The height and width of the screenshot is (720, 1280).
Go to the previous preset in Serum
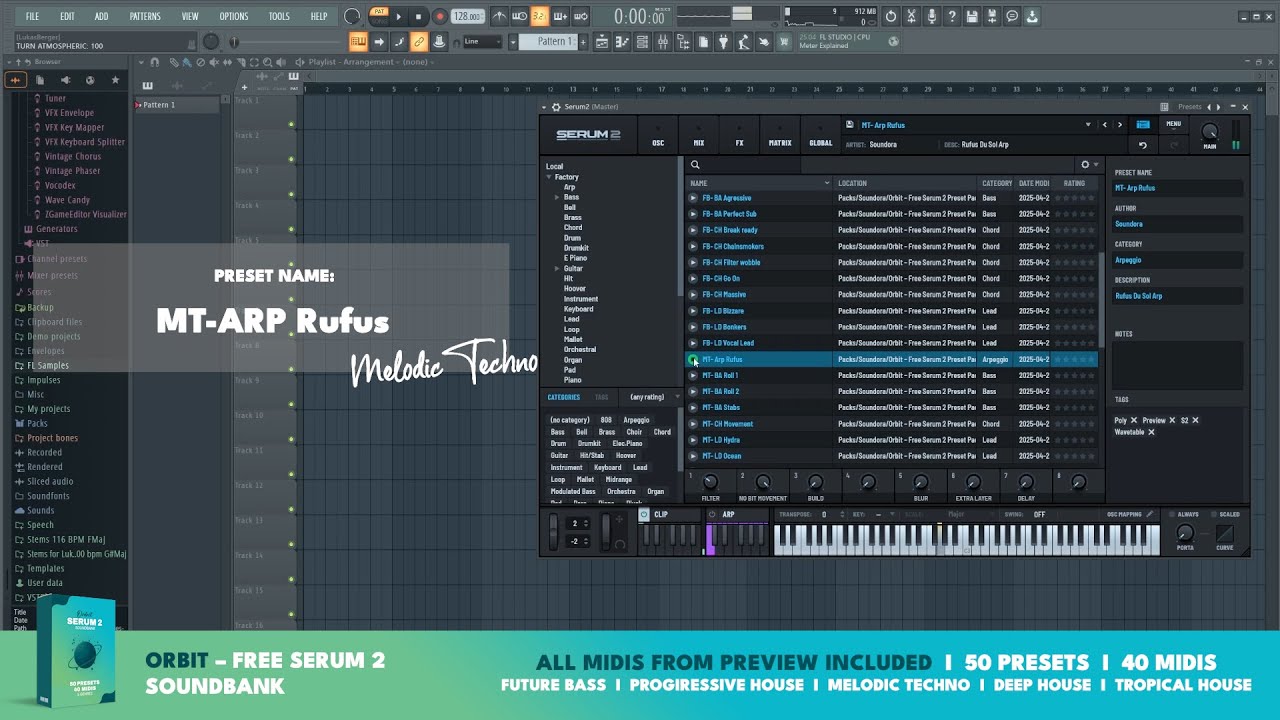point(1105,125)
